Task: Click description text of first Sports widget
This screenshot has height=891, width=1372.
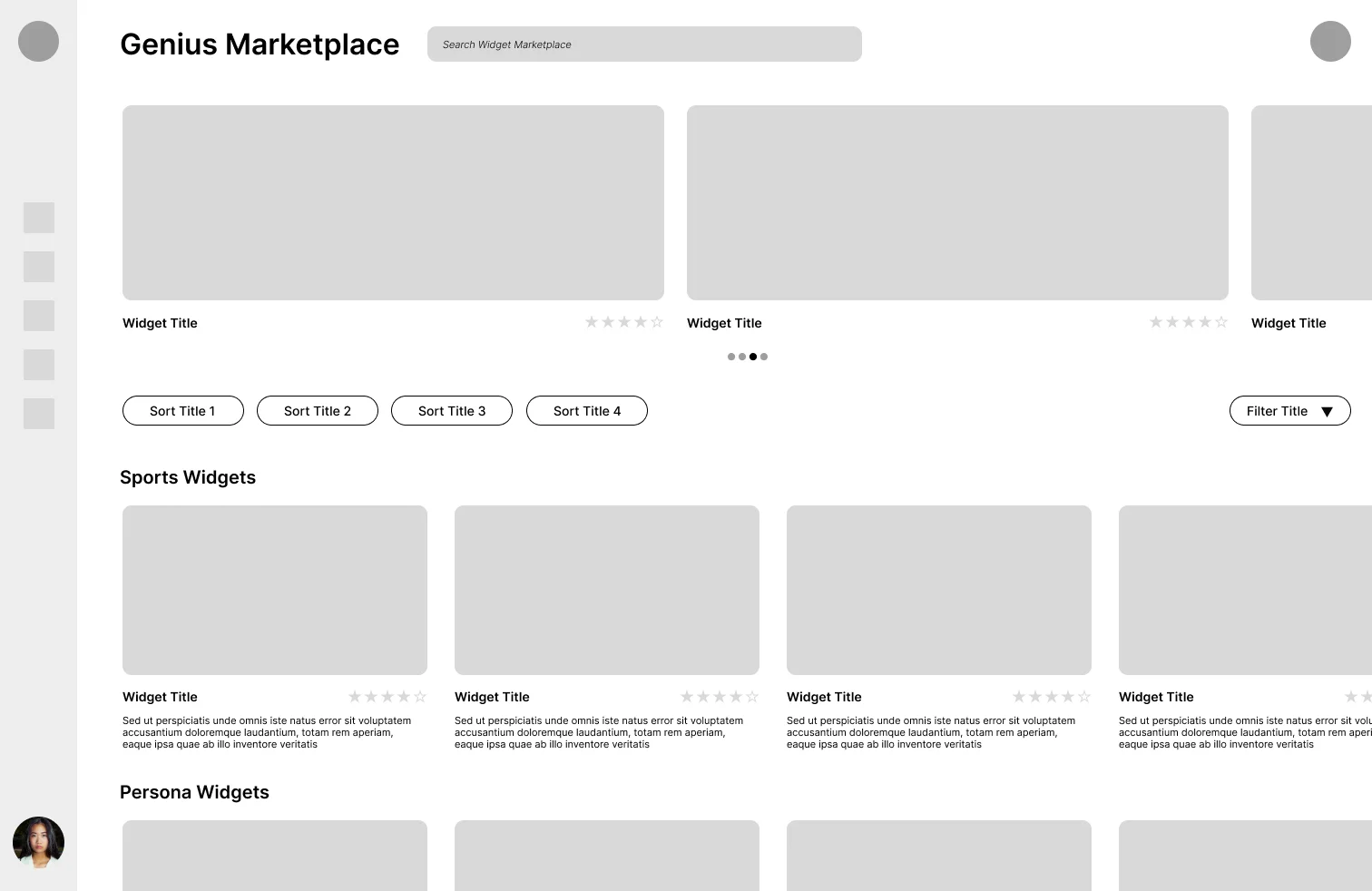Action: (x=267, y=732)
